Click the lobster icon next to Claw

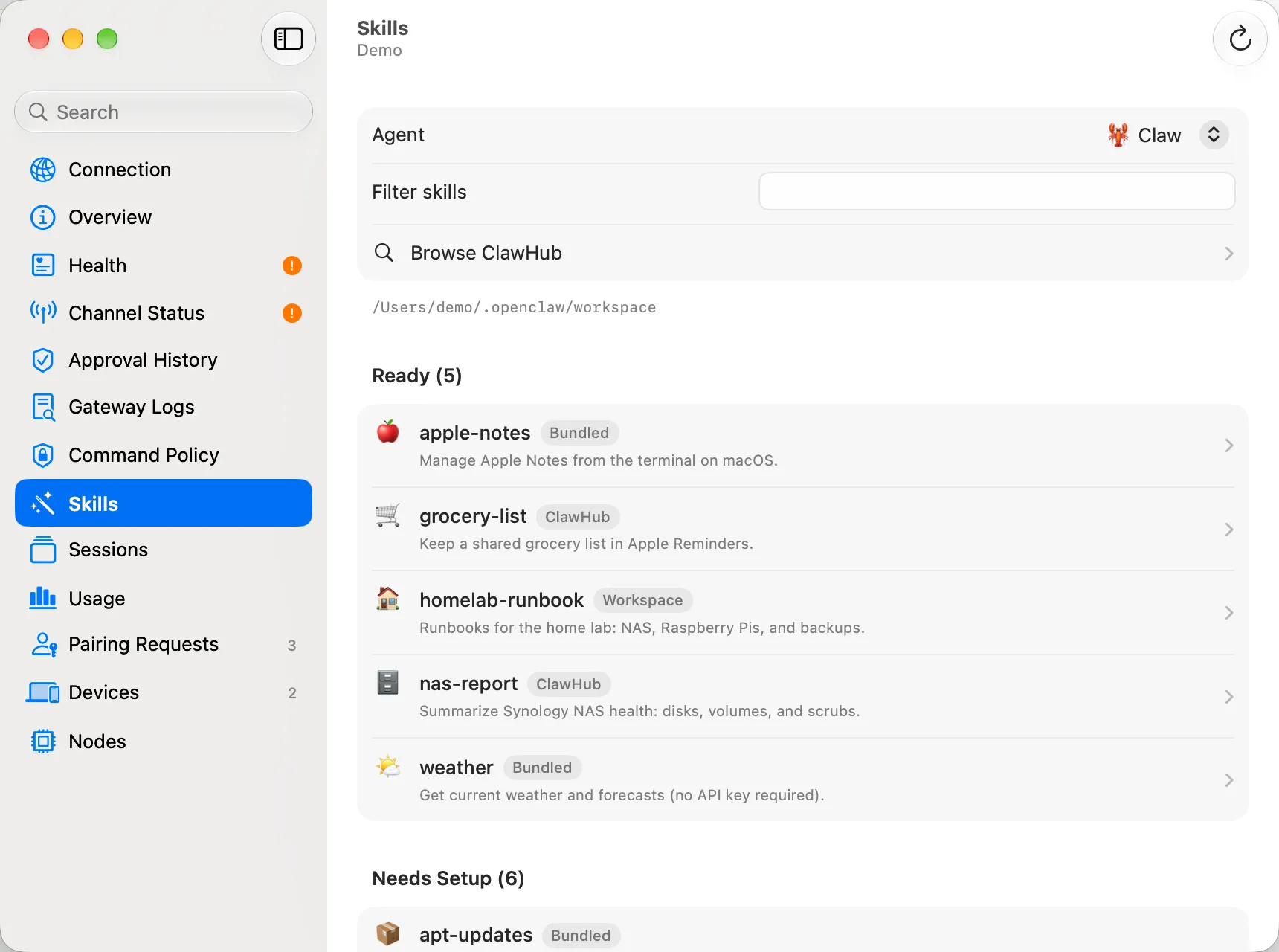[x=1118, y=135]
